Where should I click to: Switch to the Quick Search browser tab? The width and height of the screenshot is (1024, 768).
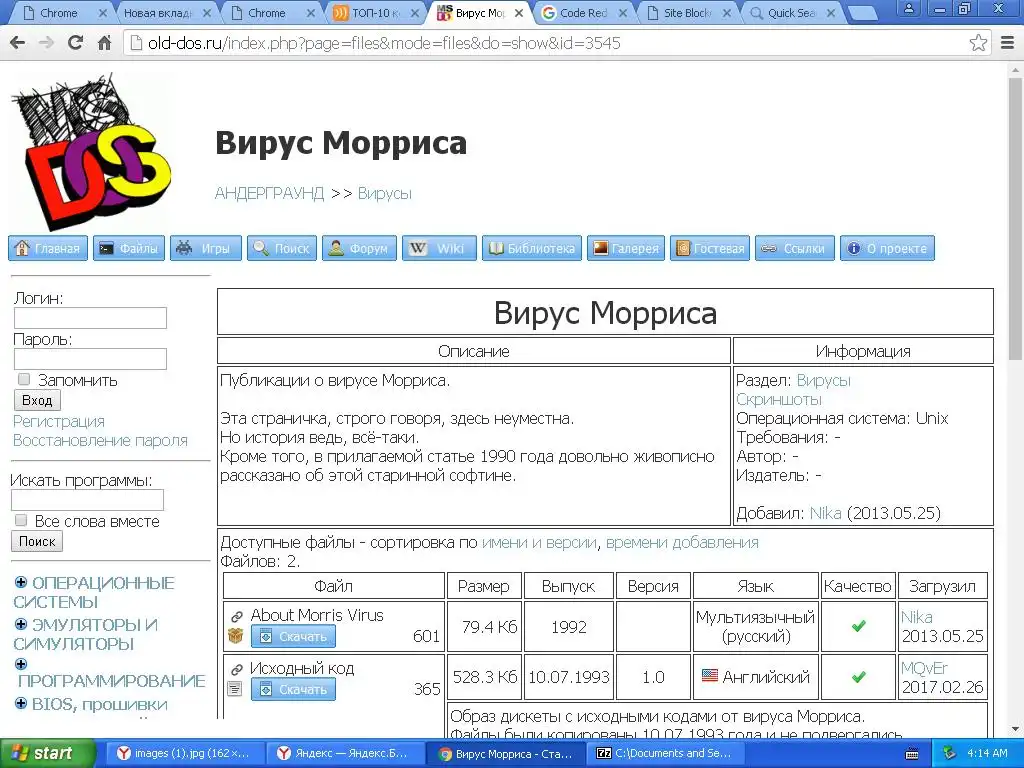click(792, 13)
